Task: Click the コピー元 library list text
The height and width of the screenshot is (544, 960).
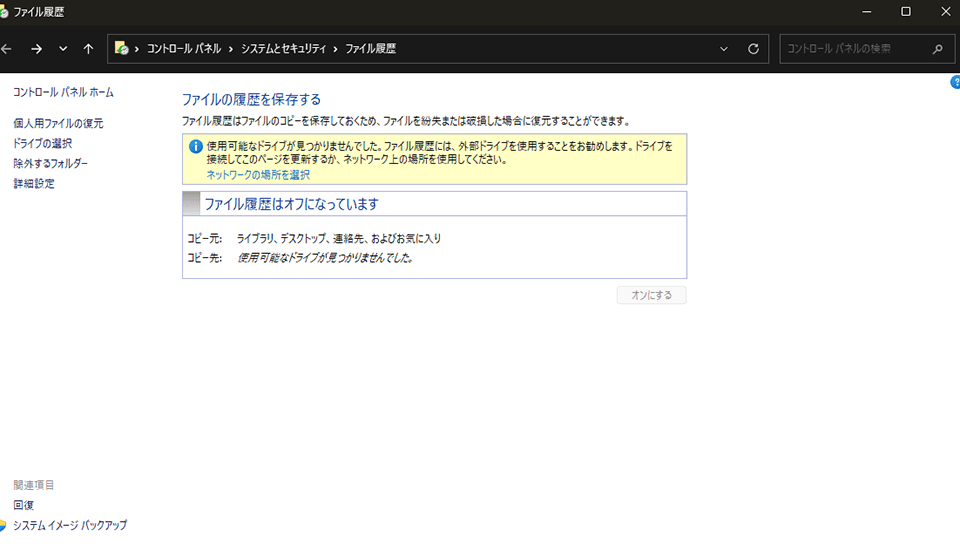Action: pos(339,239)
